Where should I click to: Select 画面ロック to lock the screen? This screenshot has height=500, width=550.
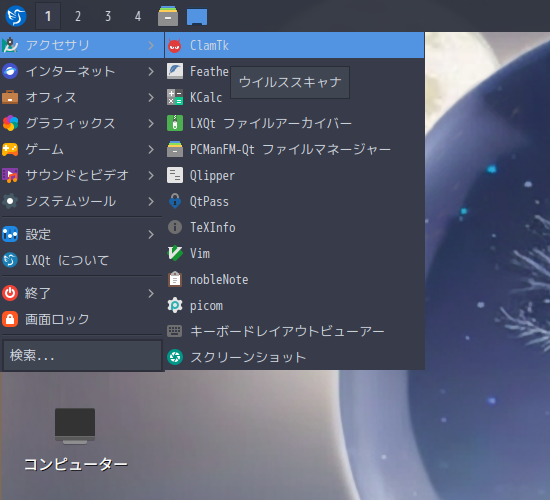[x=82, y=319]
